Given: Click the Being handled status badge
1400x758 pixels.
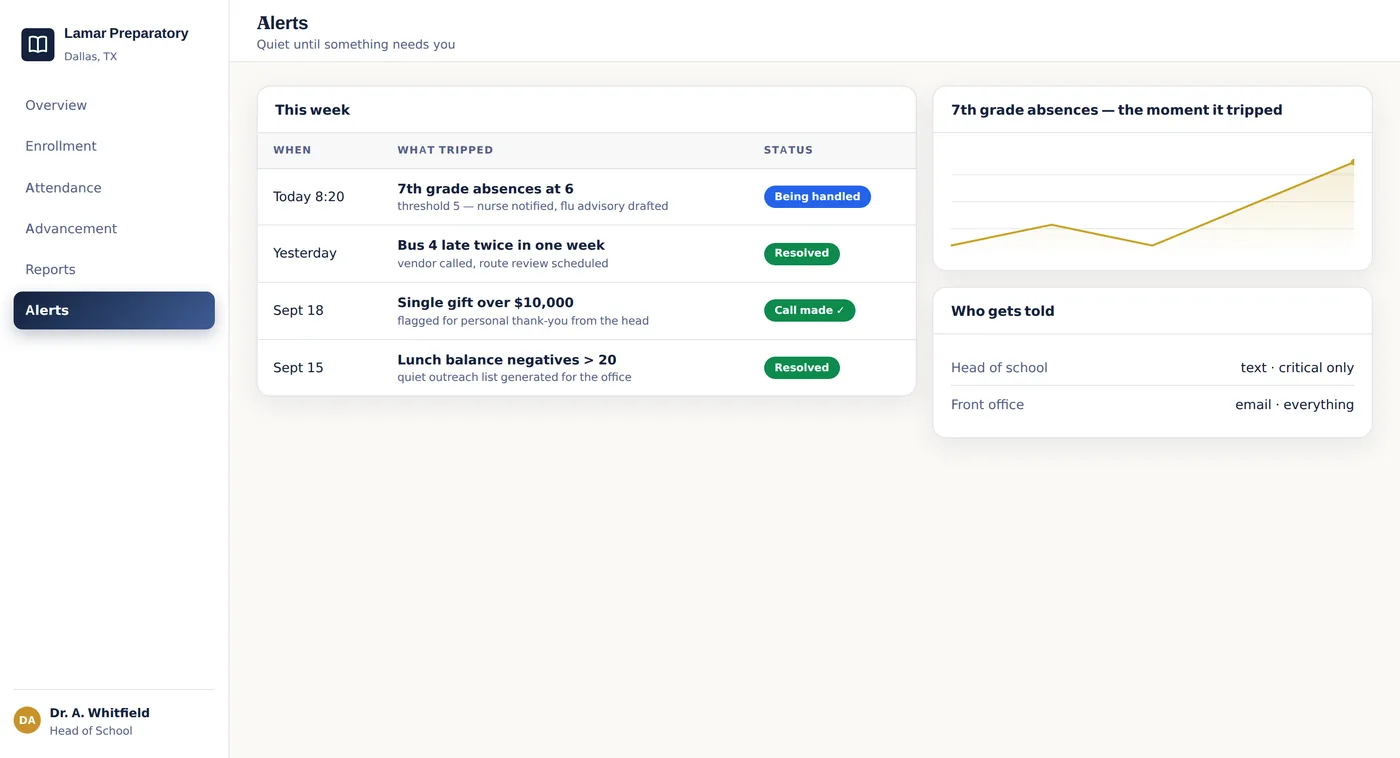Looking at the screenshot, I should [x=817, y=197].
